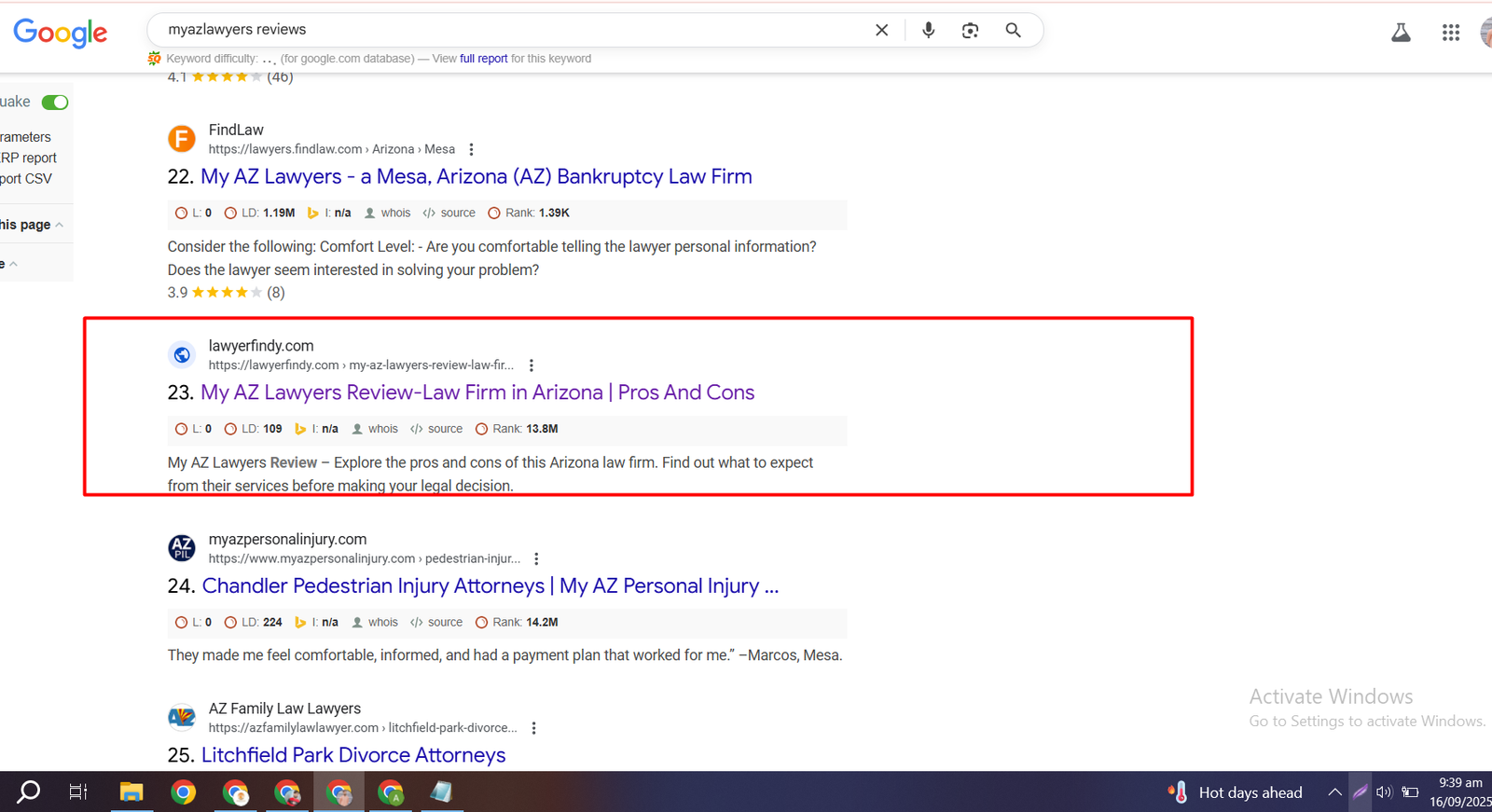Open Search Labs flask icon
This screenshot has height=812, width=1492.
[1401, 33]
